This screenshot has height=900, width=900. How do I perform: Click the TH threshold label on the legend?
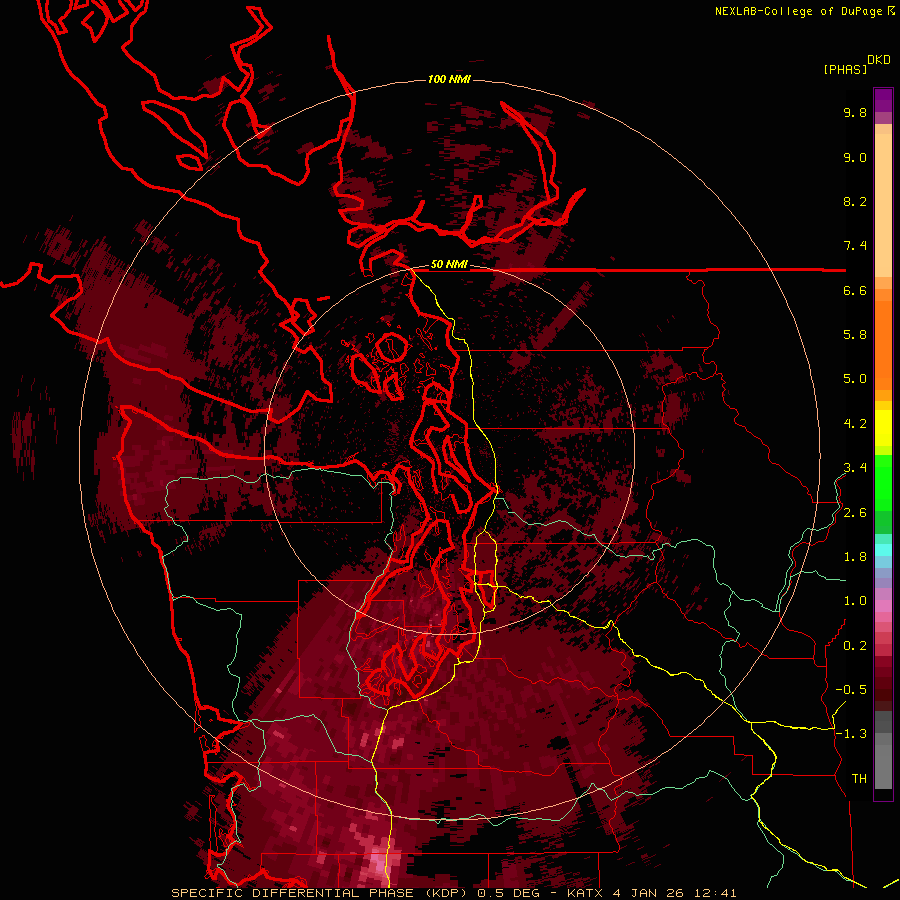[x=859, y=779]
